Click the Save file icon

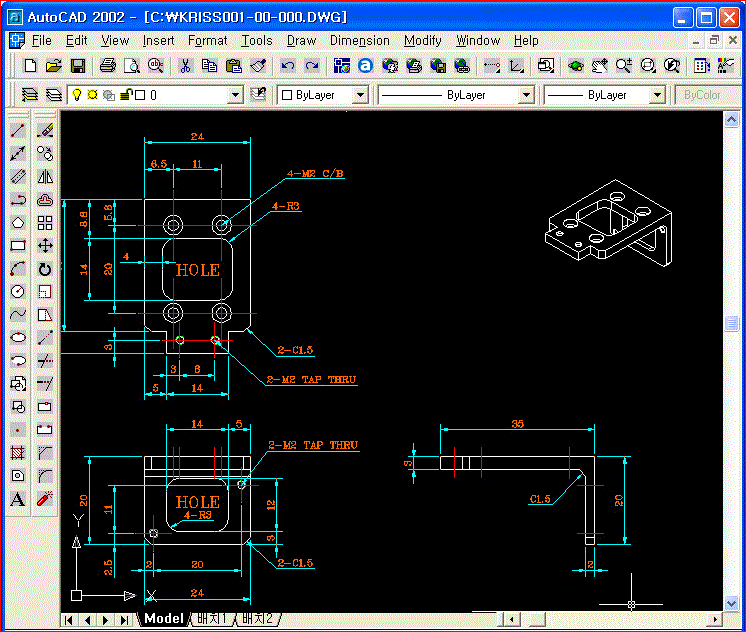(x=77, y=66)
